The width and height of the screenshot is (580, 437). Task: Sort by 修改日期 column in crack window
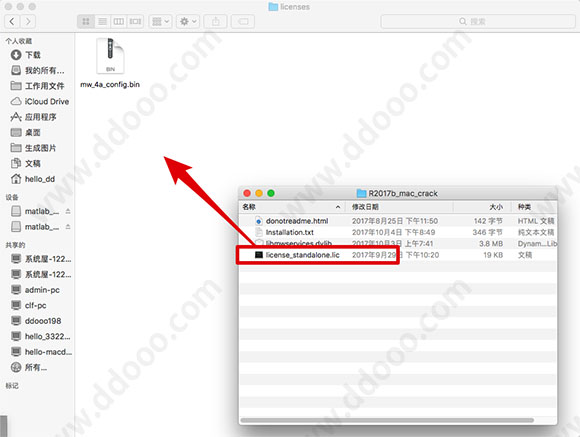coord(399,207)
